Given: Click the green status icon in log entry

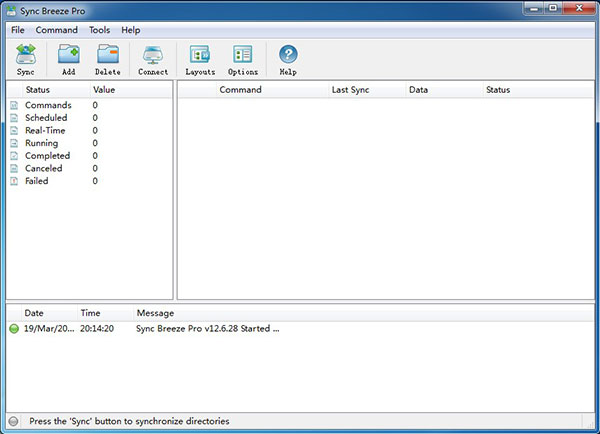Looking at the screenshot, I should [x=14, y=329].
